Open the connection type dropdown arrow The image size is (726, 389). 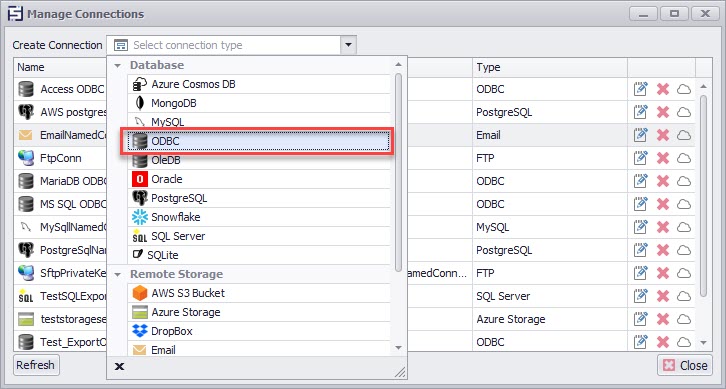point(348,45)
